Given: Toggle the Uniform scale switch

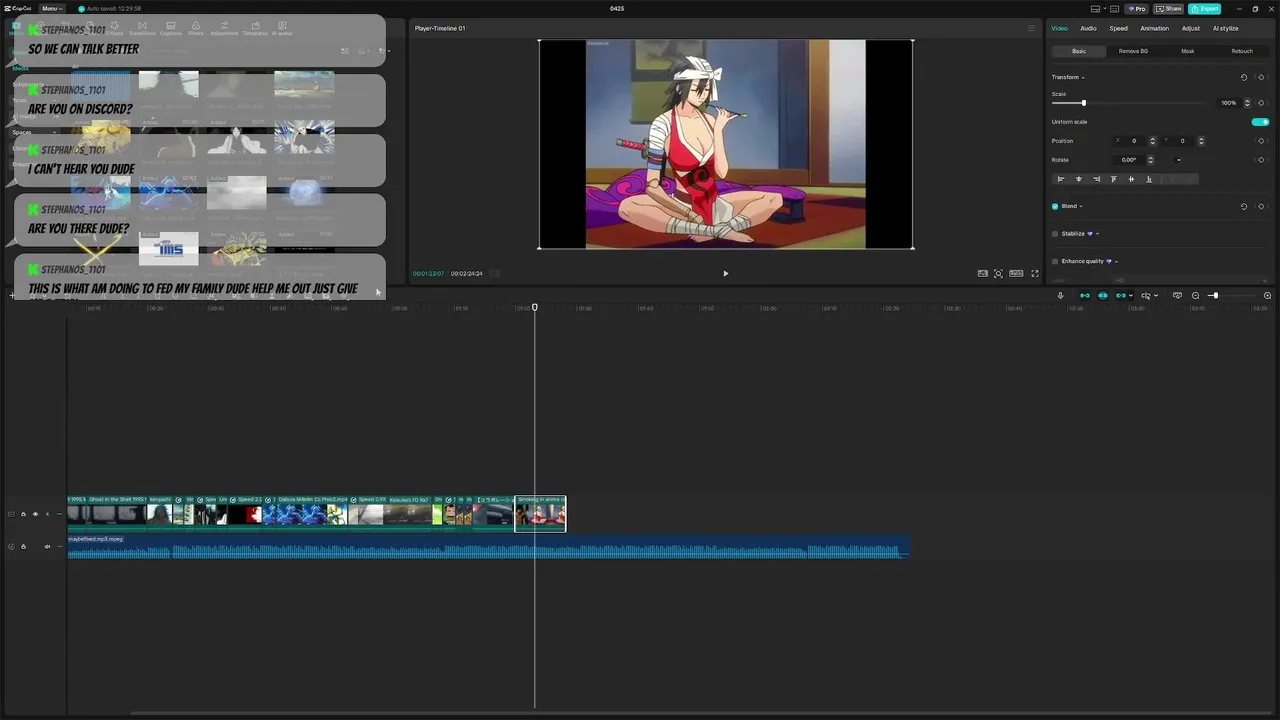Looking at the screenshot, I should click(x=1260, y=122).
